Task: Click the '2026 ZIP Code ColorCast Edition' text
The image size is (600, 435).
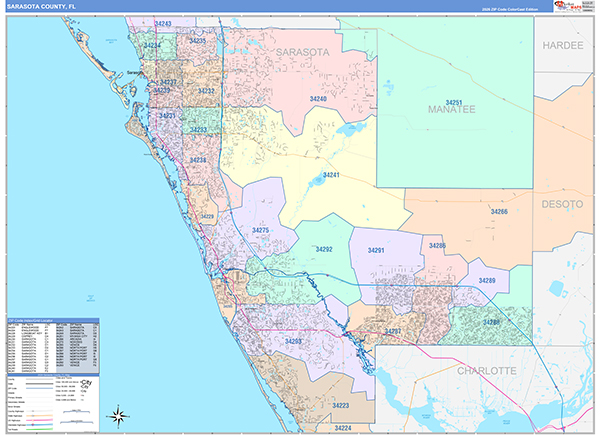Action: (509, 9)
